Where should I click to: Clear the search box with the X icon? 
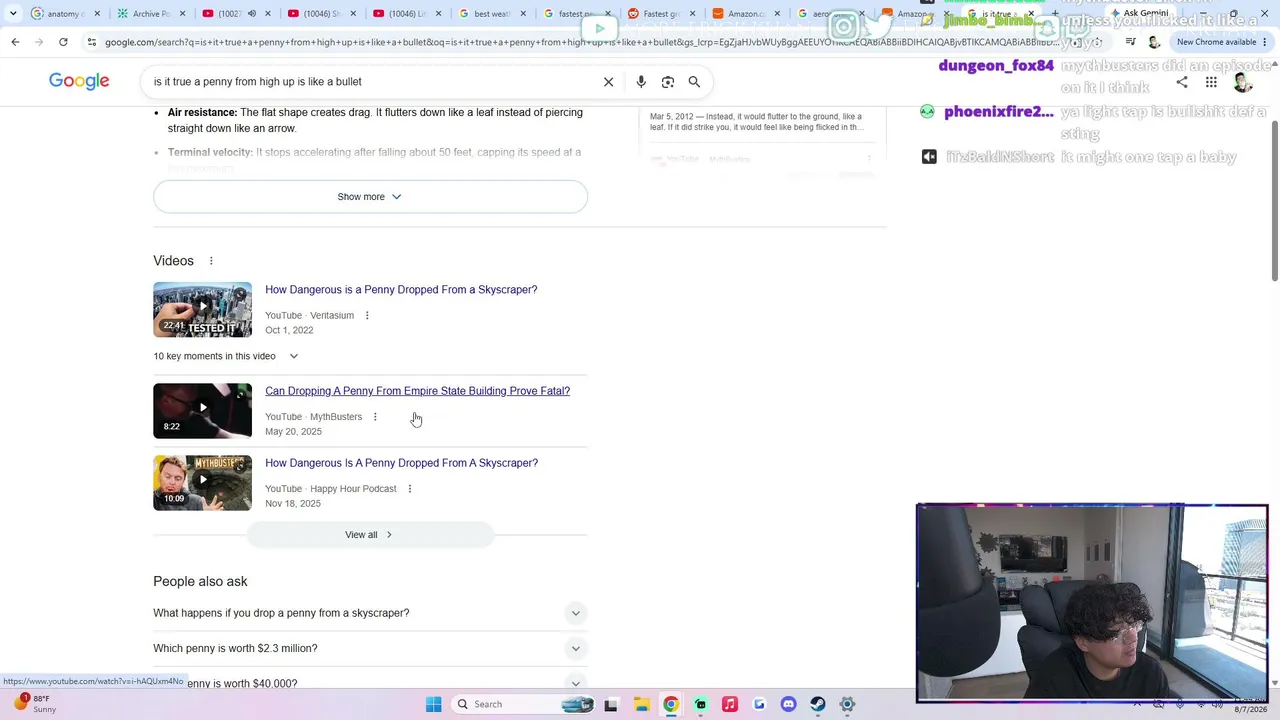tap(608, 82)
